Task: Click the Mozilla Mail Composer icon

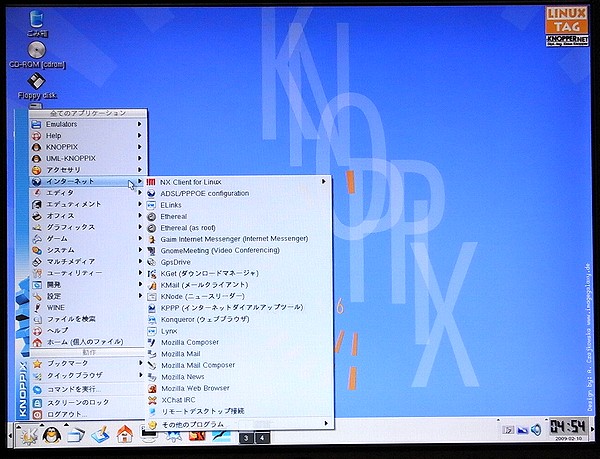Action: [152, 365]
